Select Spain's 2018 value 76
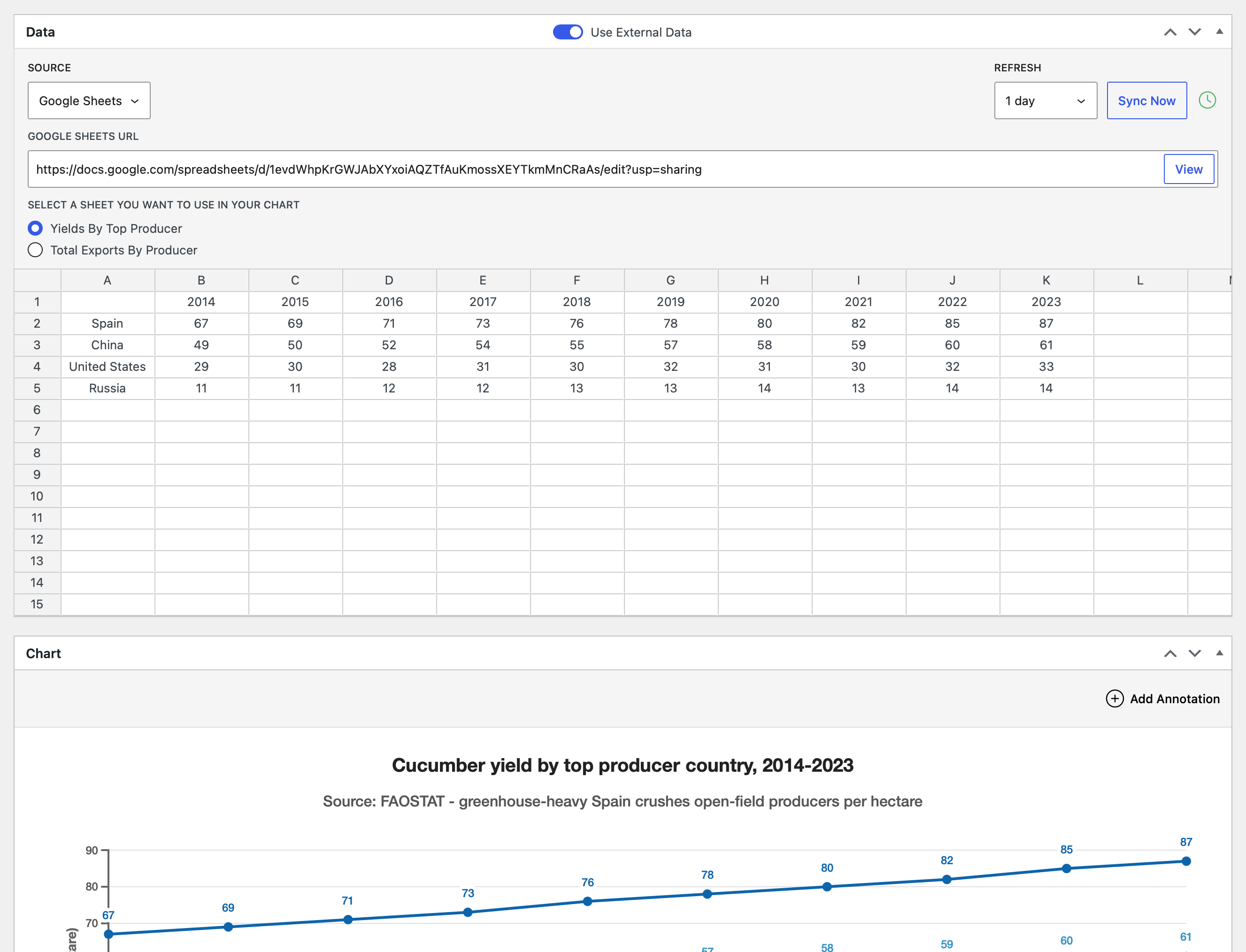 pos(577,323)
